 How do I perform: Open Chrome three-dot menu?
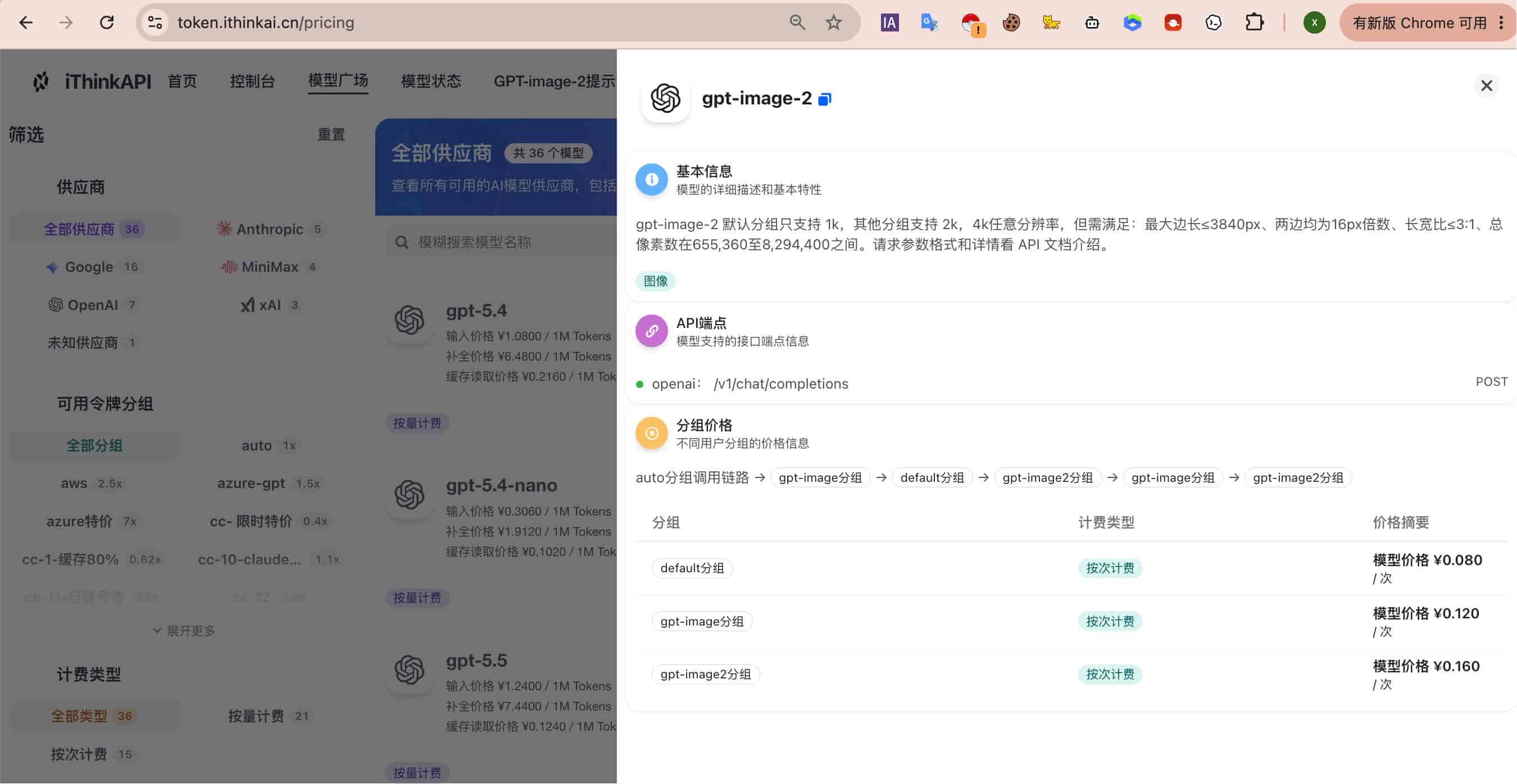pyautogui.click(x=1501, y=22)
